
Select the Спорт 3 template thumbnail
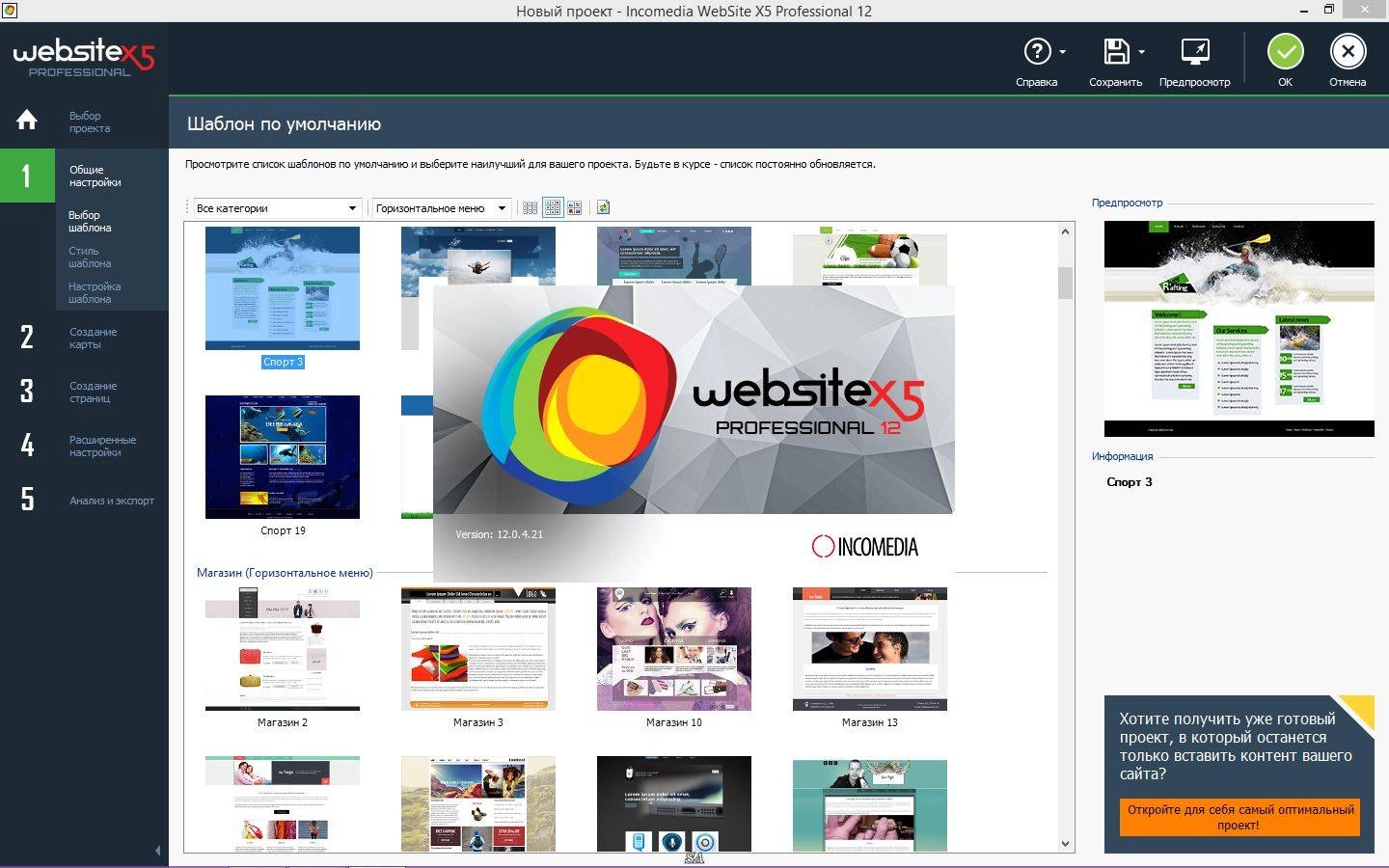coord(283,288)
